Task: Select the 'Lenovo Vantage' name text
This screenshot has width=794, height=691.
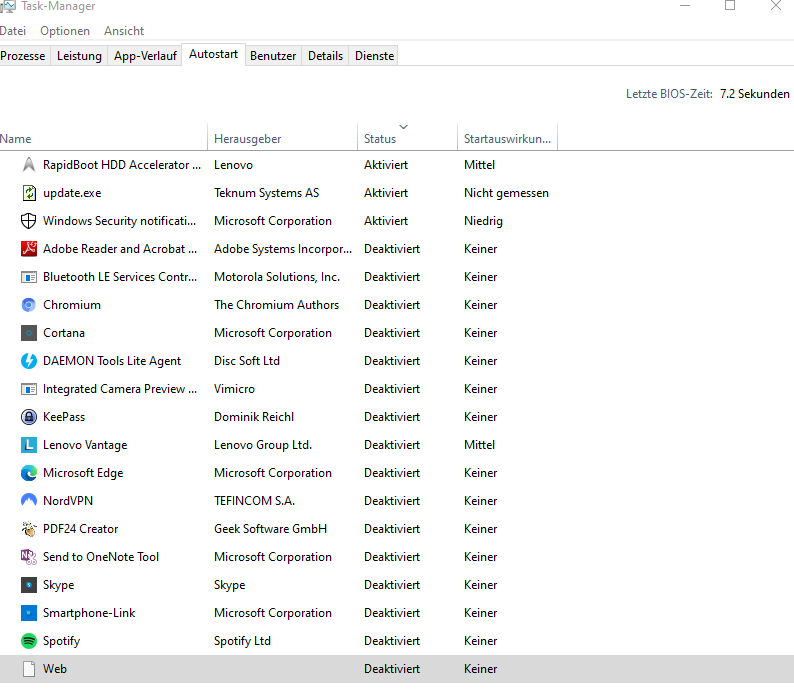Action: pos(85,445)
